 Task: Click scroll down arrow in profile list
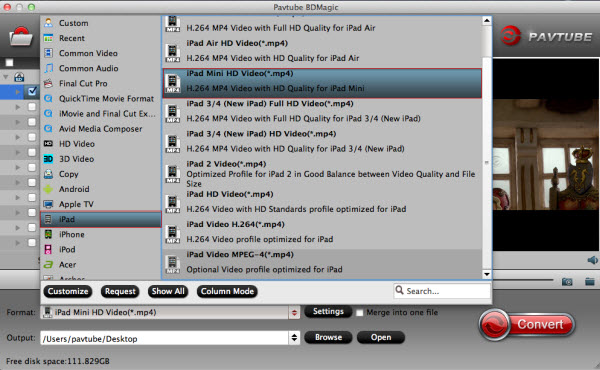487,274
